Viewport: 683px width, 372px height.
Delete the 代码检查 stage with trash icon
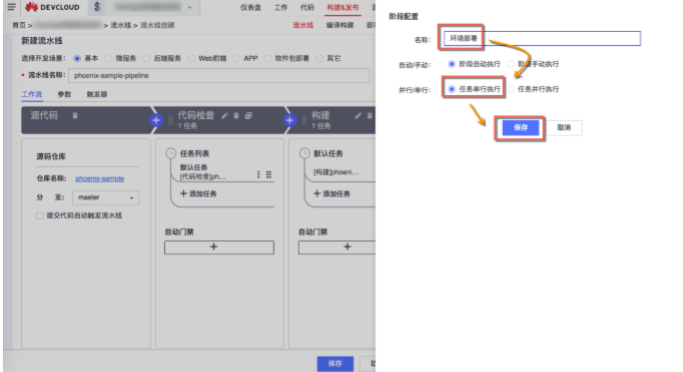point(236,115)
